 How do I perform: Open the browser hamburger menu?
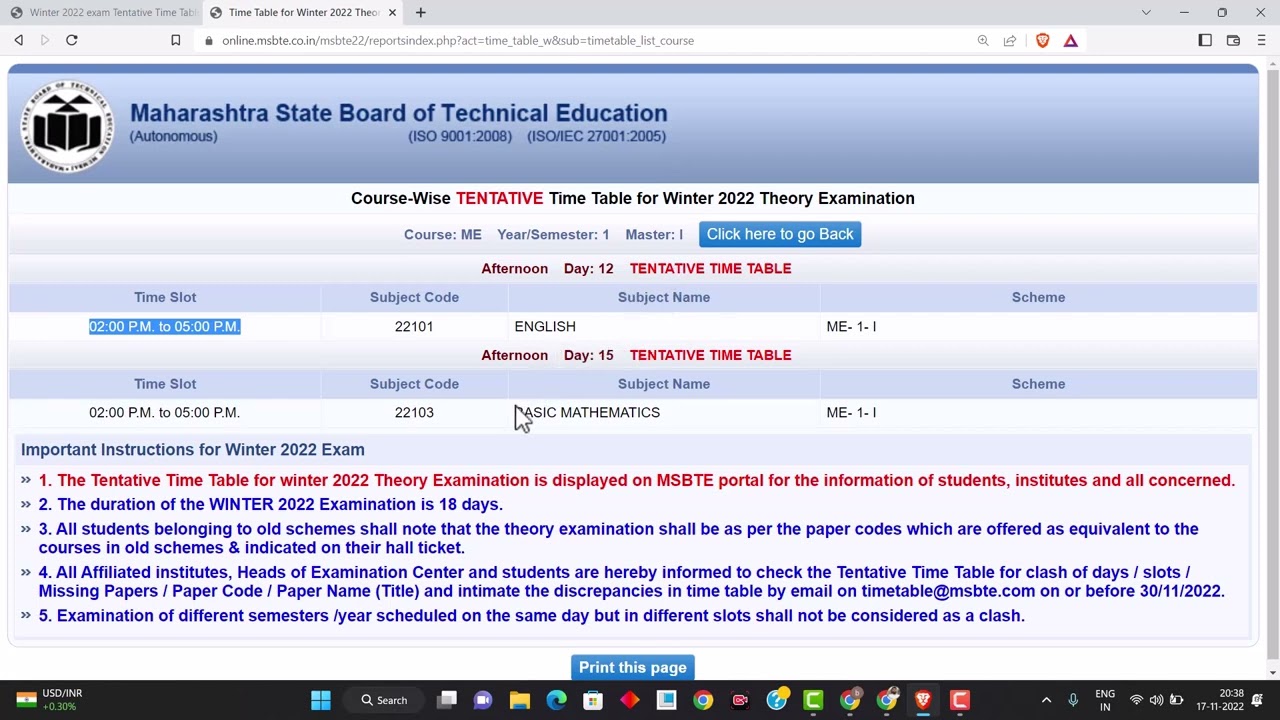pos(1261,40)
